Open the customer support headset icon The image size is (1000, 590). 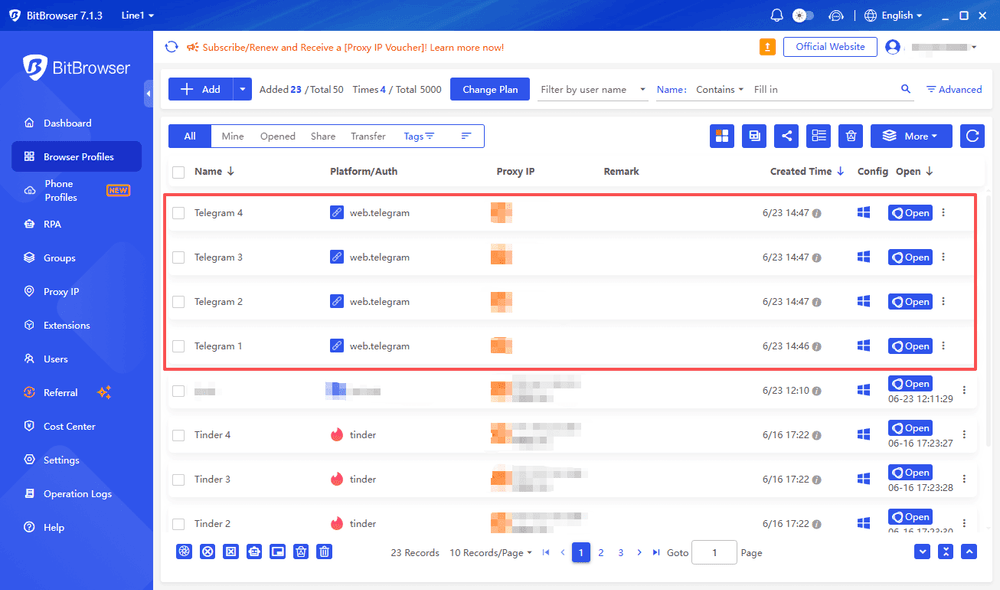click(x=835, y=15)
